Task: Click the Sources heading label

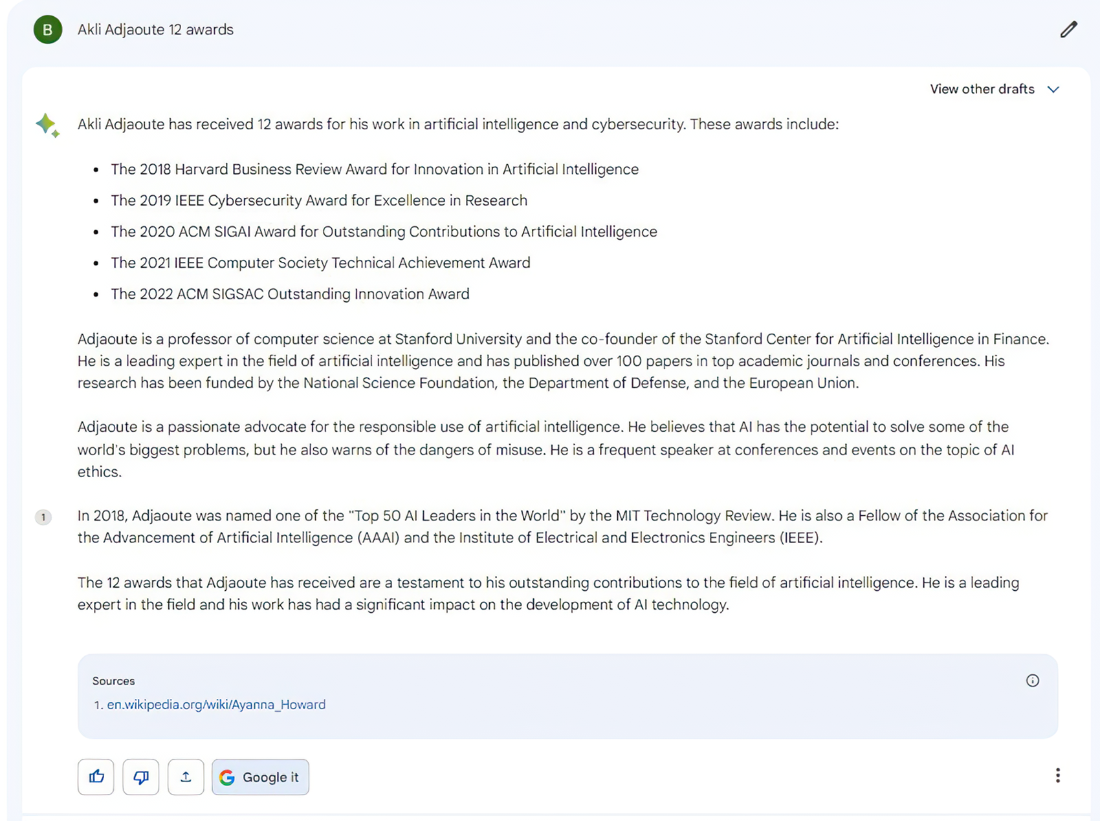Action: (x=114, y=681)
